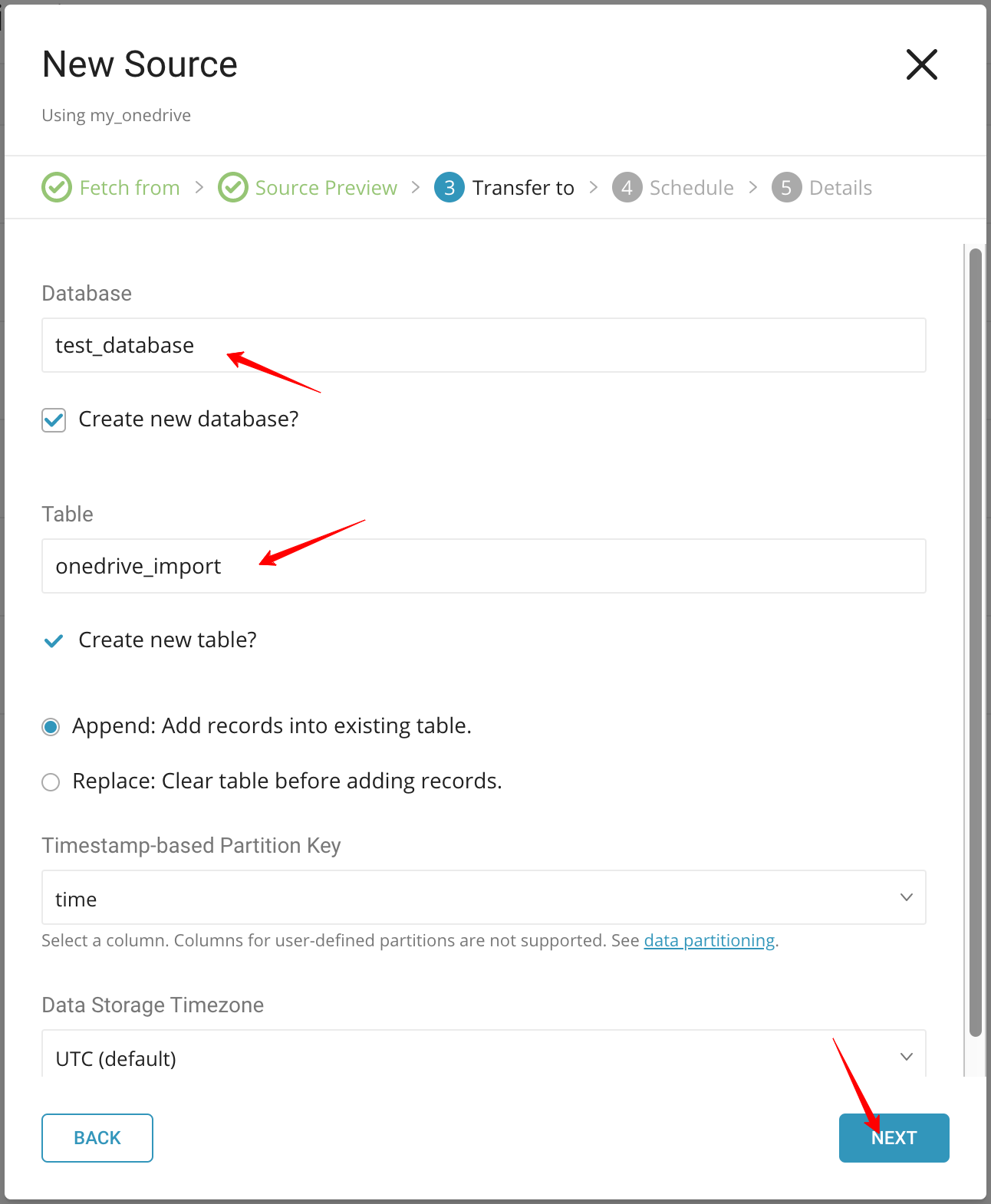Click the Source Preview green checkmark icon
The image size is (991, 1204).
click(x=232, y=188)
